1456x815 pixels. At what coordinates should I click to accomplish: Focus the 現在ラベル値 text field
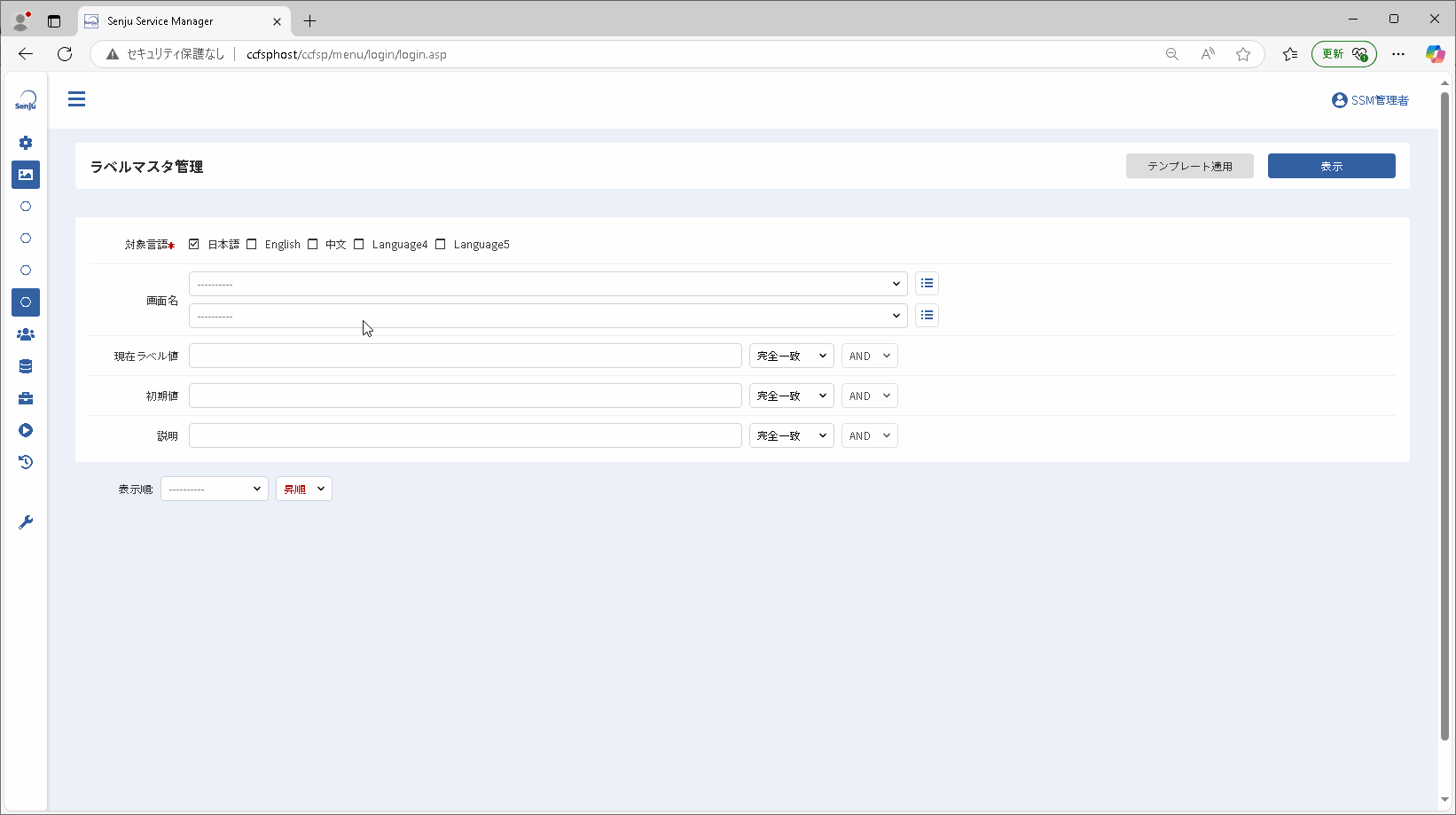tap(466, 356)
